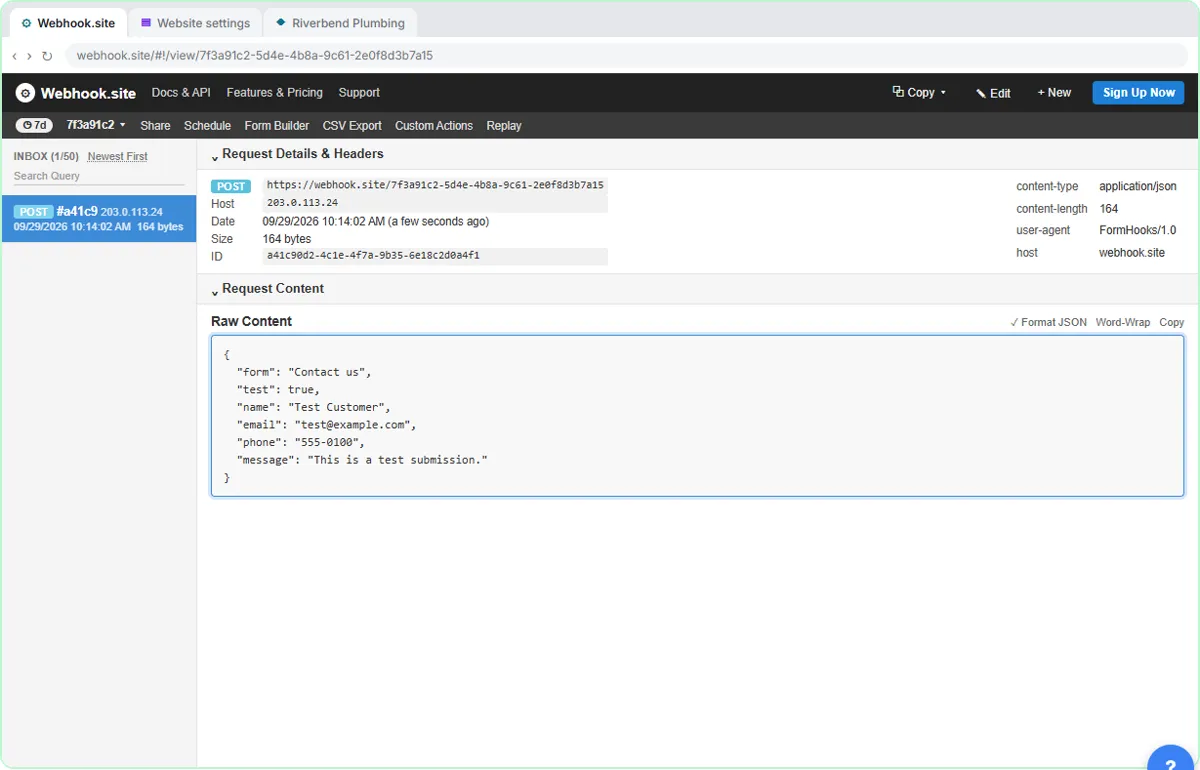The height and width of the screenshot is (770, 1200).
Task: Reload the page with the refresh icon
Action: 47,56
